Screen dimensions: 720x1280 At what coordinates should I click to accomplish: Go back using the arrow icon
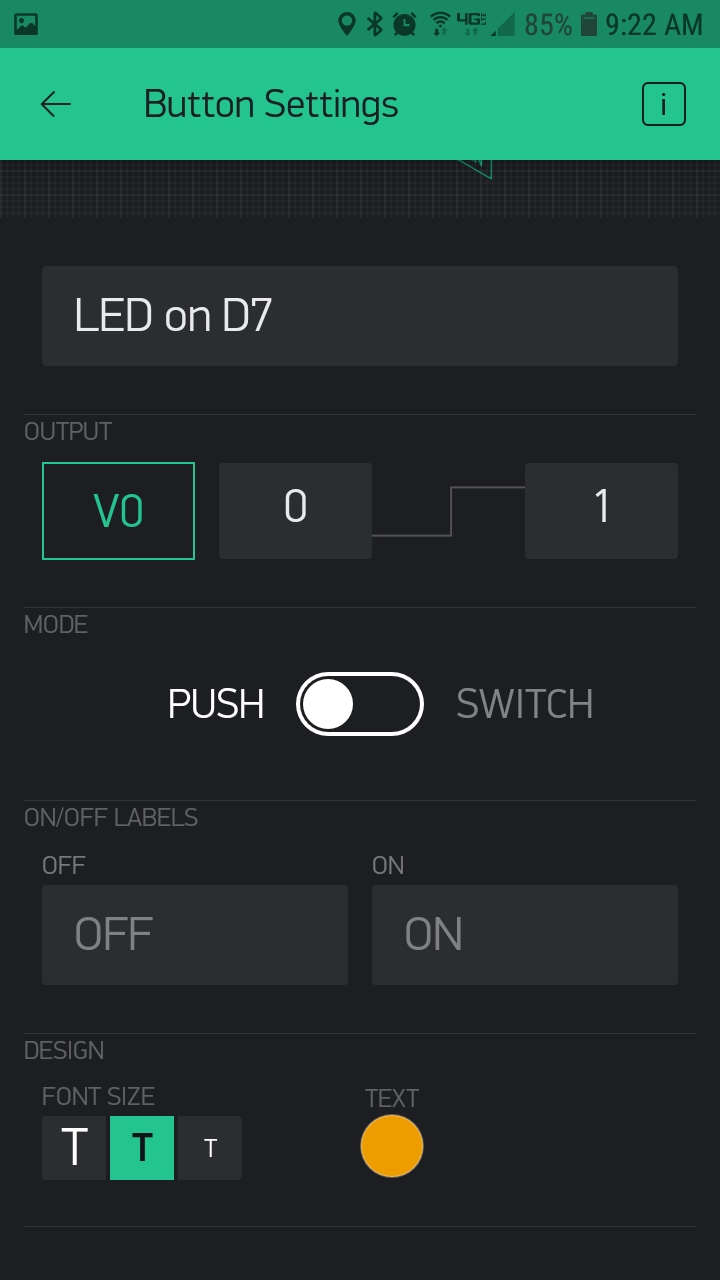coord(56,104)
